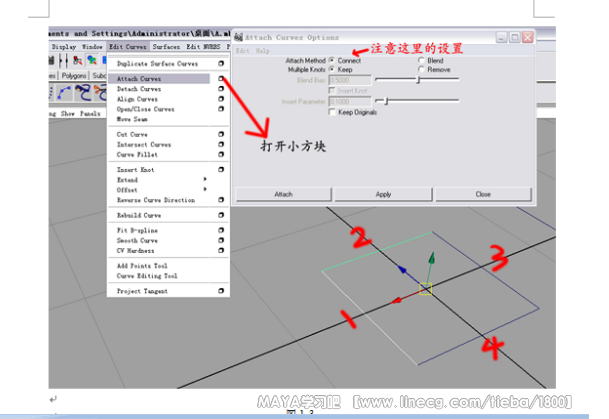The width and height of the screenshot is (609, 419).
Task: Open the Duplicate Surface Curves option box
Action: [x=221, y=63]
